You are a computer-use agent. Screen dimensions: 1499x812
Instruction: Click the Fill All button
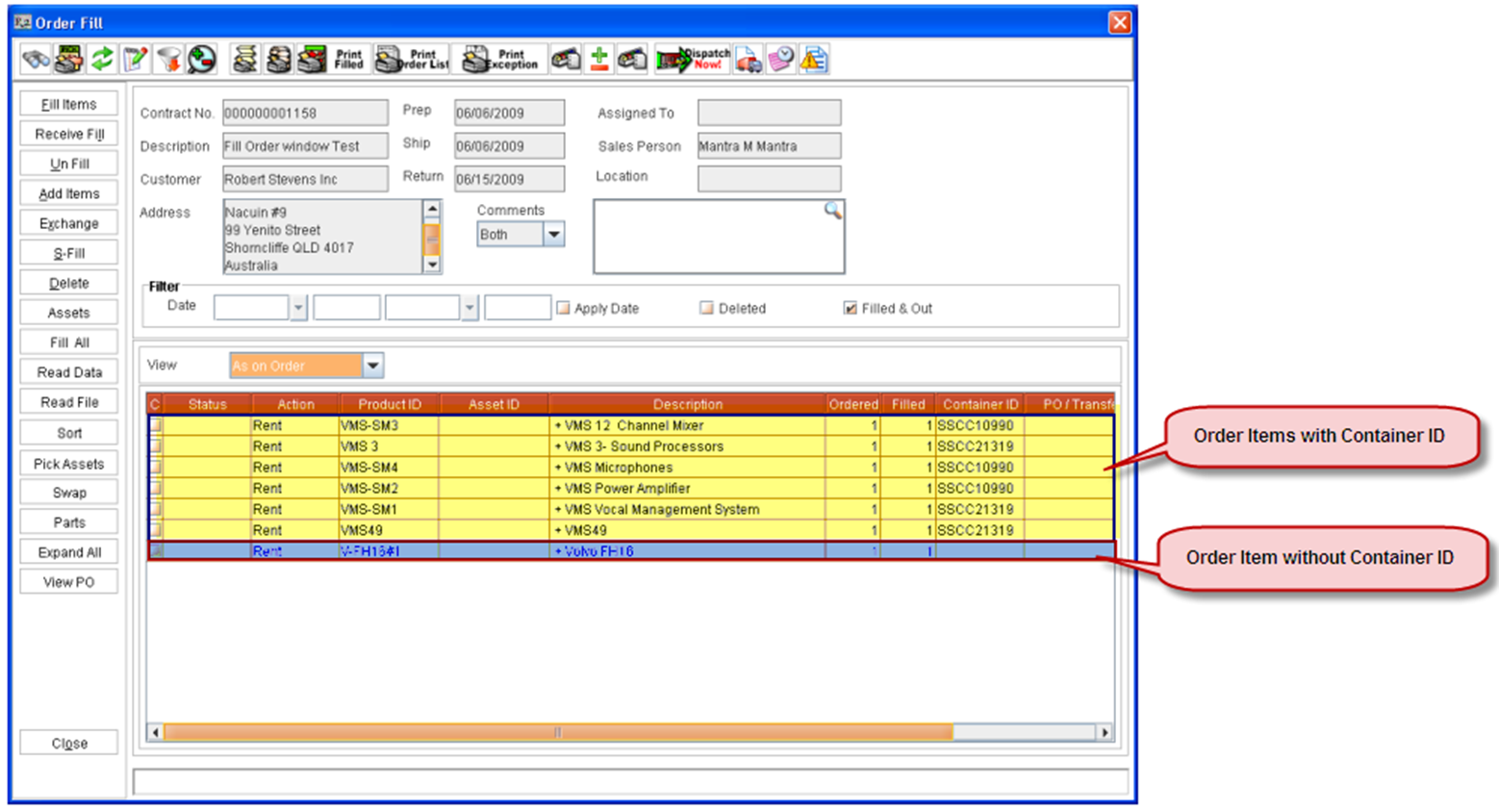(69, 343)
